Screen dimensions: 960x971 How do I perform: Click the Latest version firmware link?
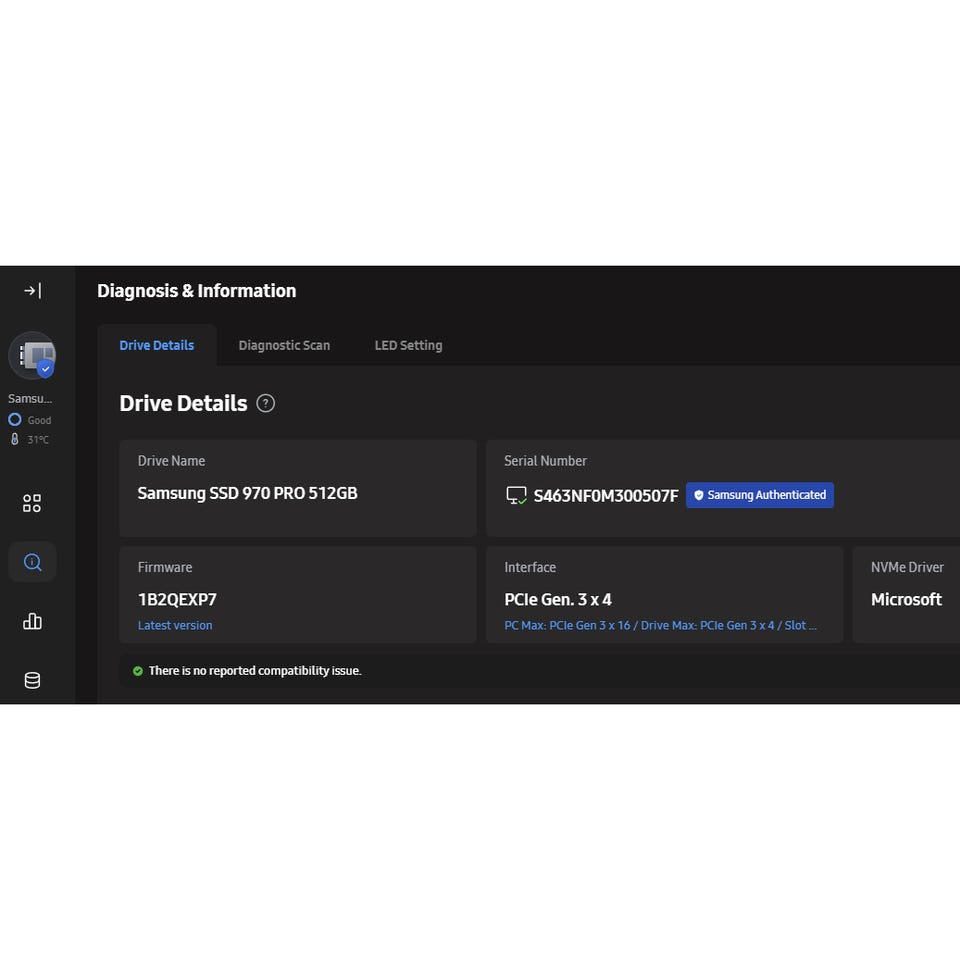pos(175,625)
